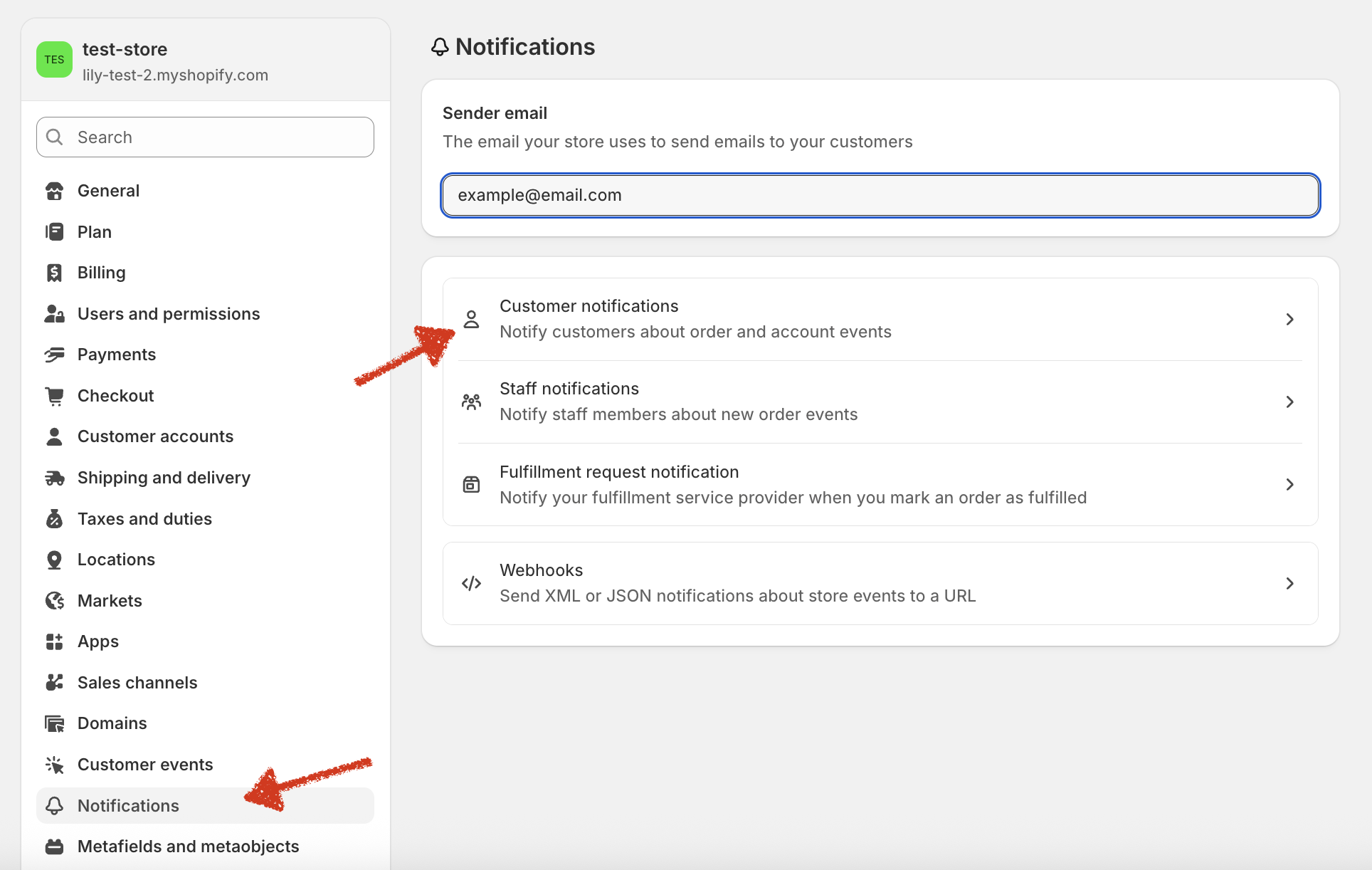Viewport: 1372px width, 870px height.
Task: Open the Markets section
Action: coord(205,601)
